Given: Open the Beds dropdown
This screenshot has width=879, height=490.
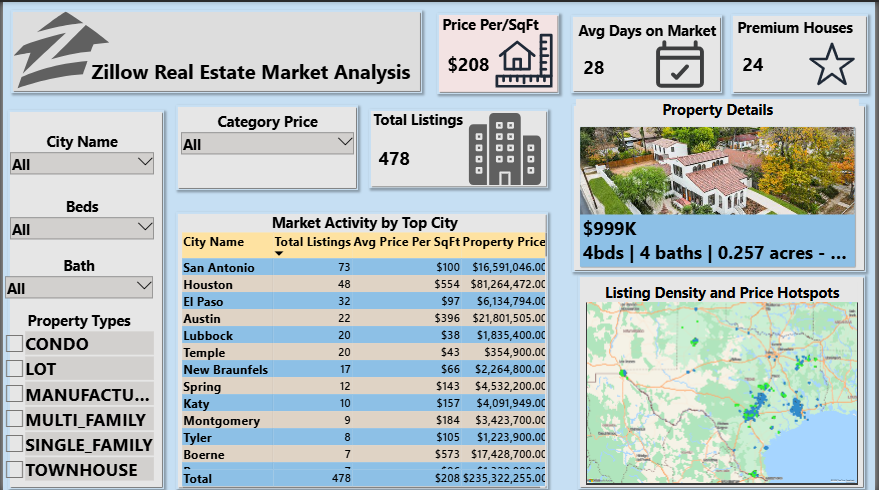Looking at the screenshot, I should (x=82, y=229).
